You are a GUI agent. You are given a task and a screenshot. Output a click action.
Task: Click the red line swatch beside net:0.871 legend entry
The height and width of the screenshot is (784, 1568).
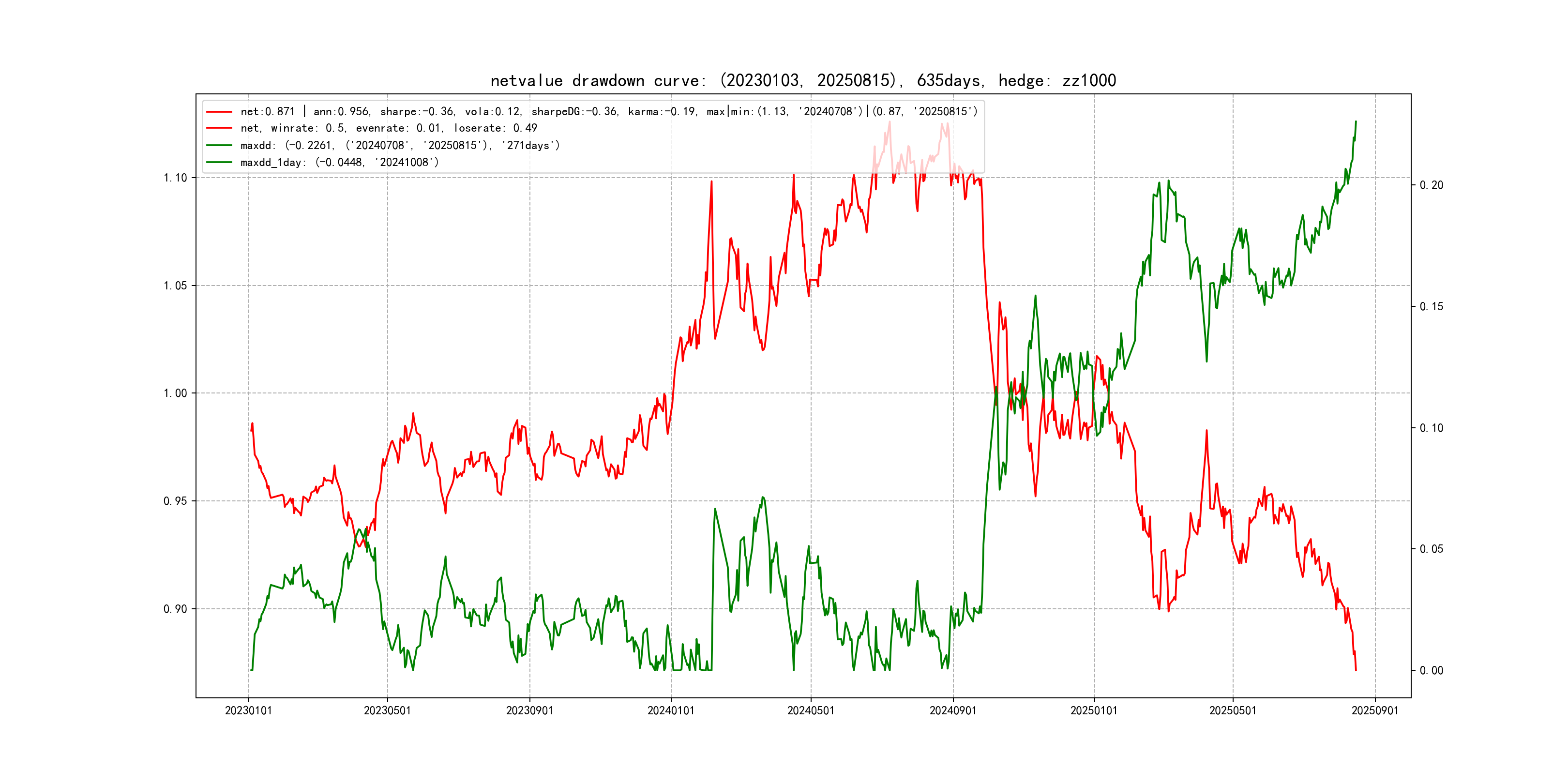coord(219,112)
